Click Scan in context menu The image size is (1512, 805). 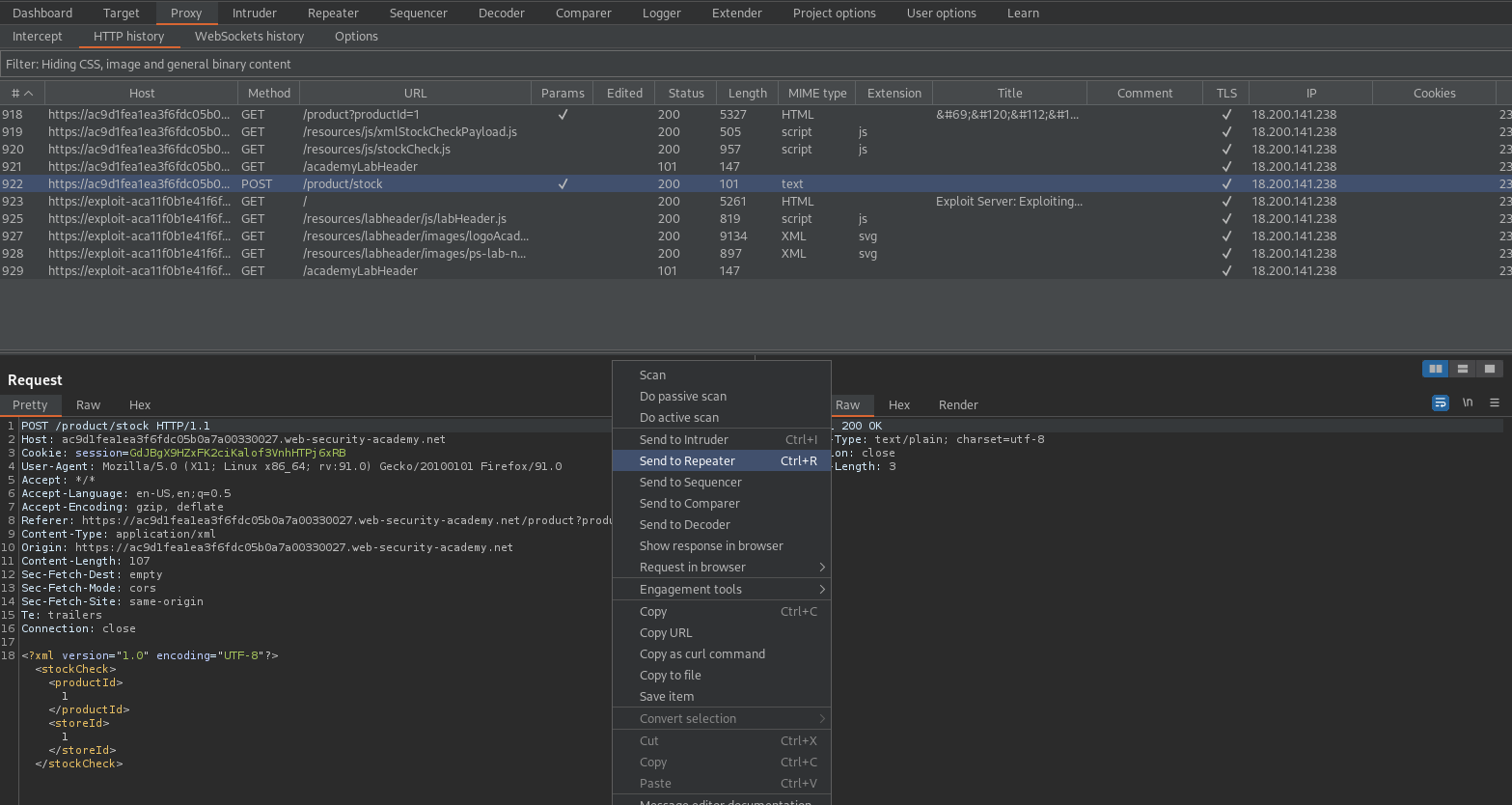[722, 375]
